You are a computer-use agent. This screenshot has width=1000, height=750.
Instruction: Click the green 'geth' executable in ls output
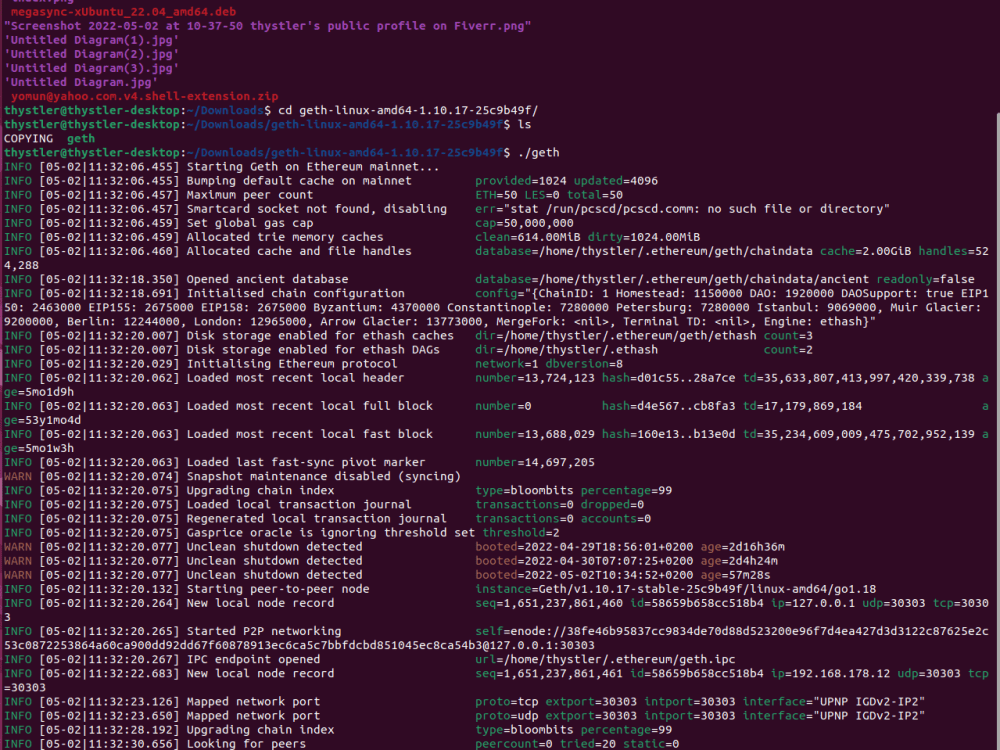pyautogui.click(x=81, y=138)
